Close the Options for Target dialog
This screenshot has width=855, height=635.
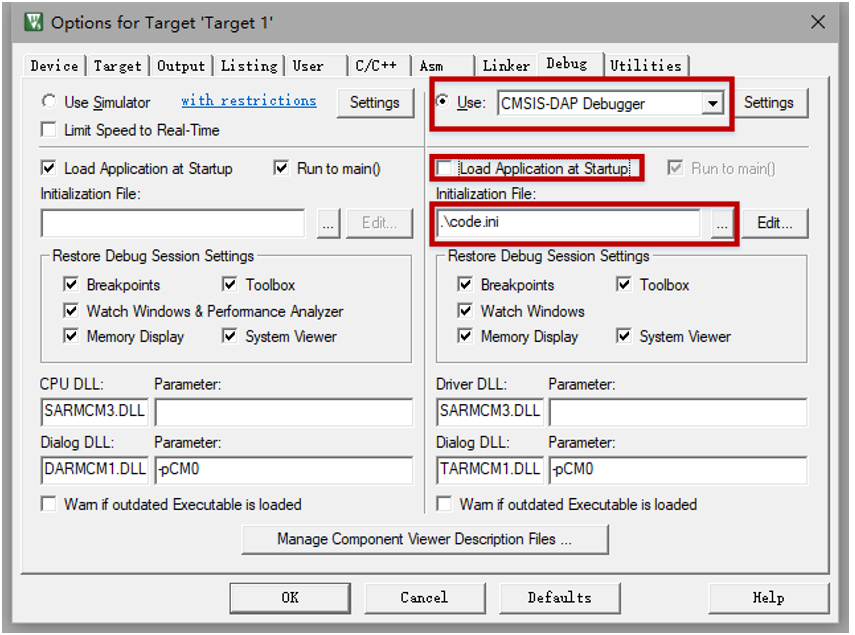(817, 21)
